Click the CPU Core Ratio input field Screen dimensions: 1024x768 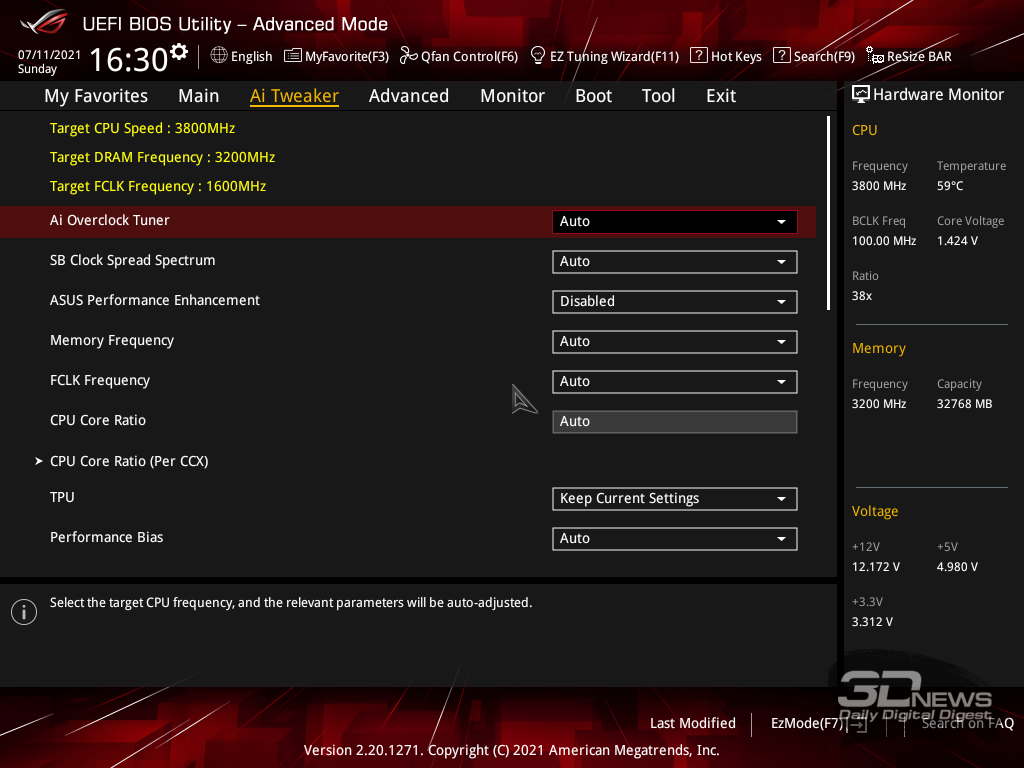[x=675, y=422]
